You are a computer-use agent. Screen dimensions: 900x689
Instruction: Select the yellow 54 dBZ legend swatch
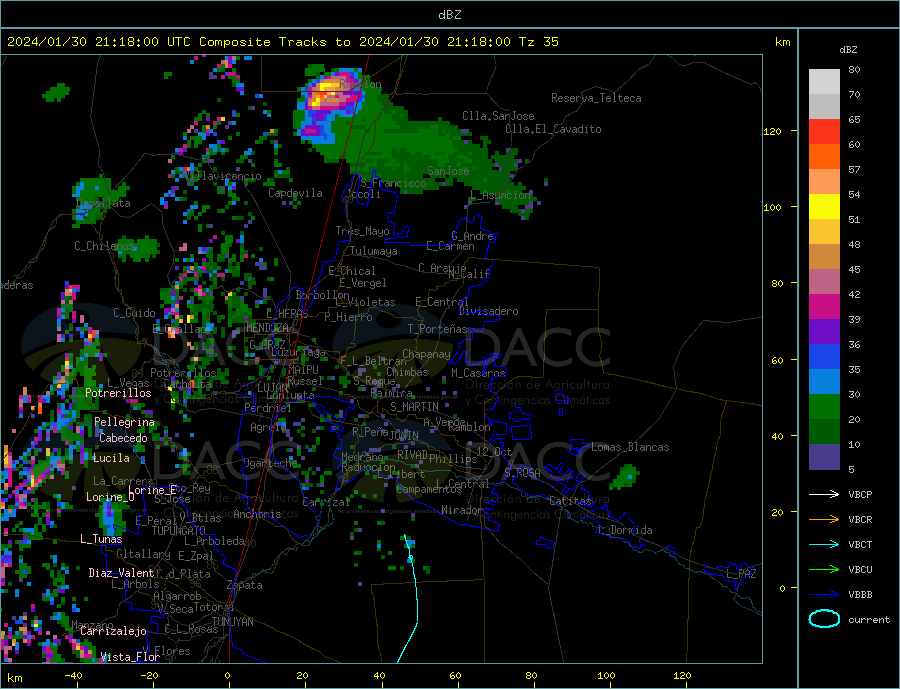pos(824,207)
